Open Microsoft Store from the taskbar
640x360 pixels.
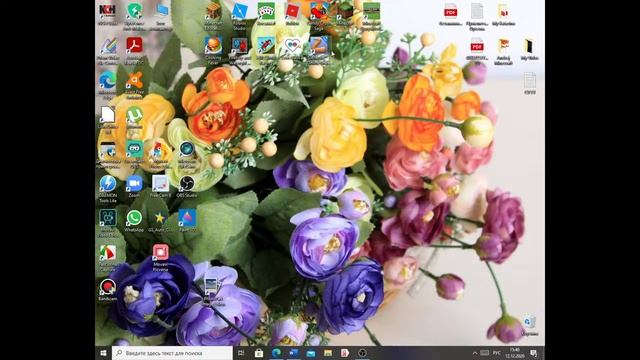[x=259, y=353]
